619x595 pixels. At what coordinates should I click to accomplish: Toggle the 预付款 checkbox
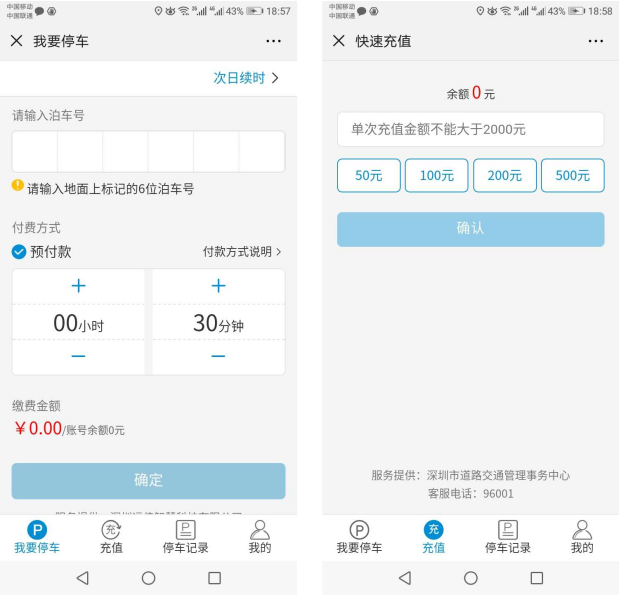tap(19, 252)
